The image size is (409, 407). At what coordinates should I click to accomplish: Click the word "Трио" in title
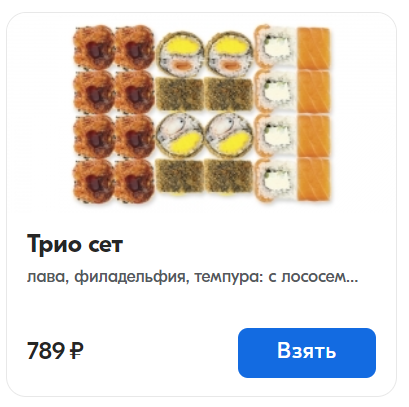click(54, 244)
